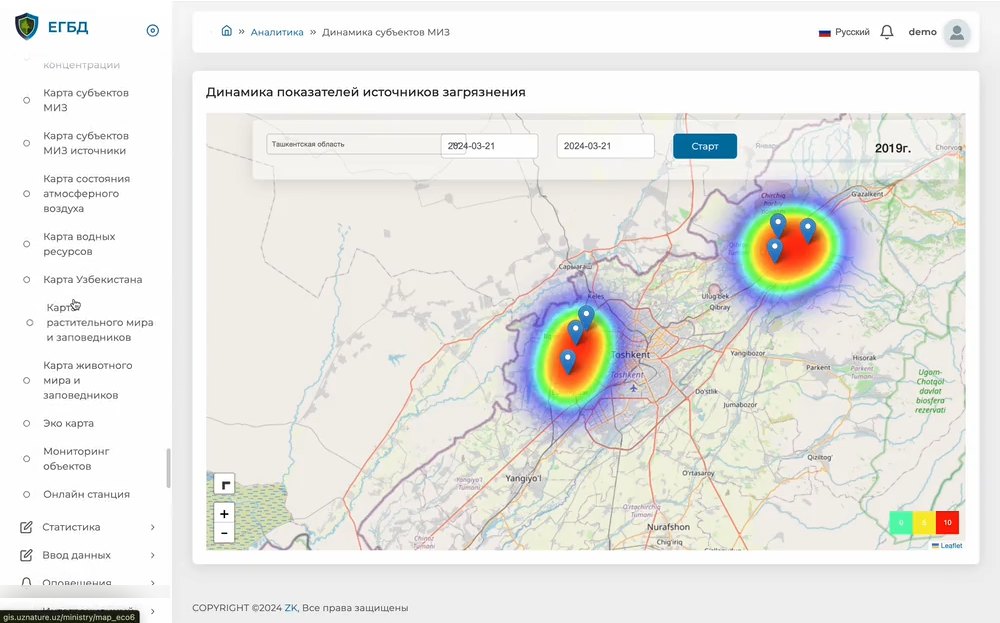Open Эко карта menu item

pyautogui.click(x=68, y=423)
